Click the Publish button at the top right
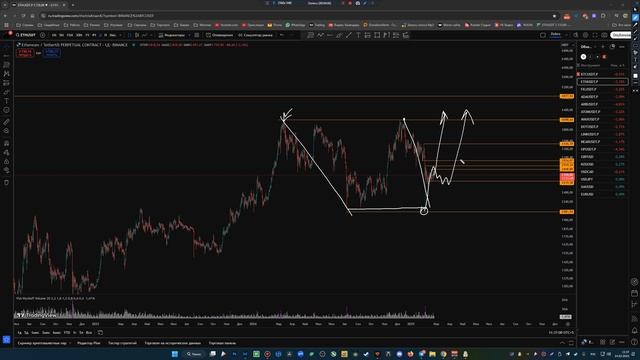 621,35
